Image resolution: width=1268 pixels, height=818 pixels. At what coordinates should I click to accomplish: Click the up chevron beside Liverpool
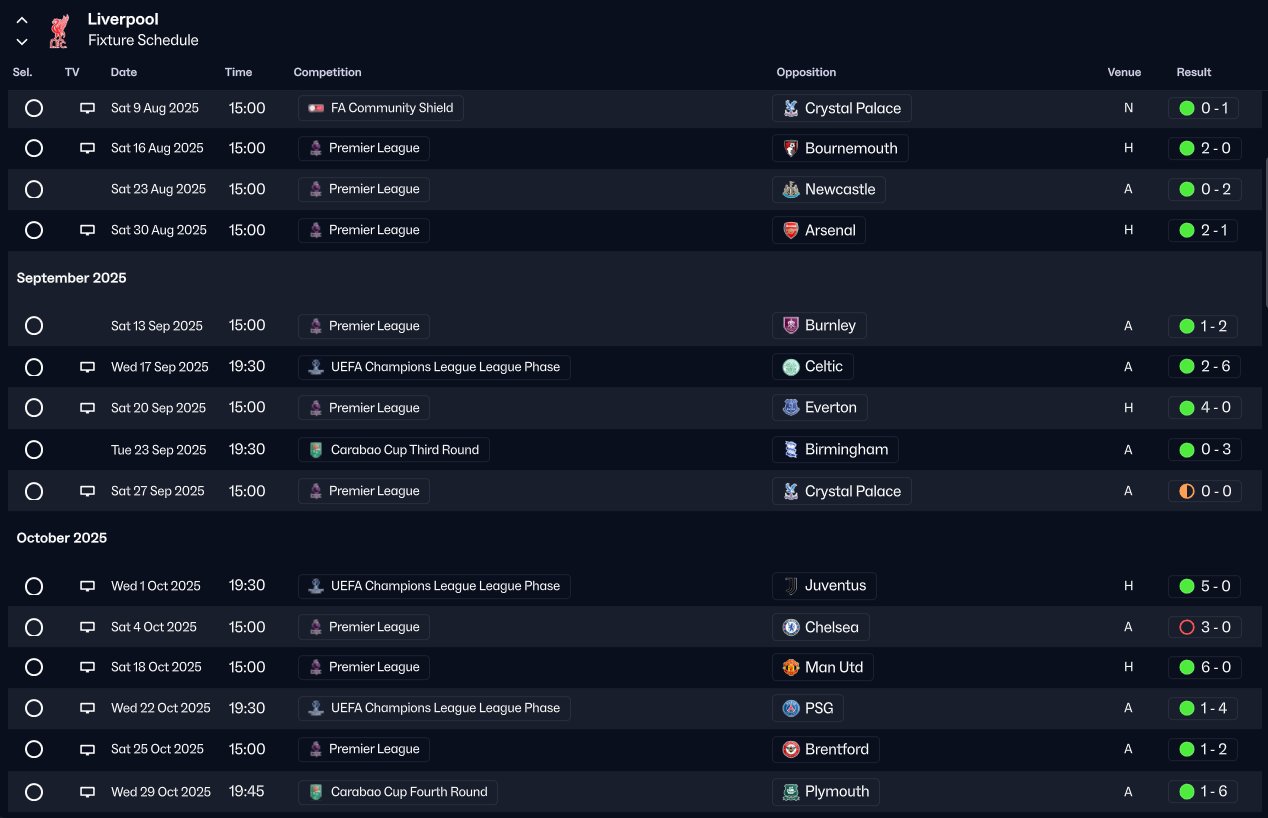click(x=22, y=20)
